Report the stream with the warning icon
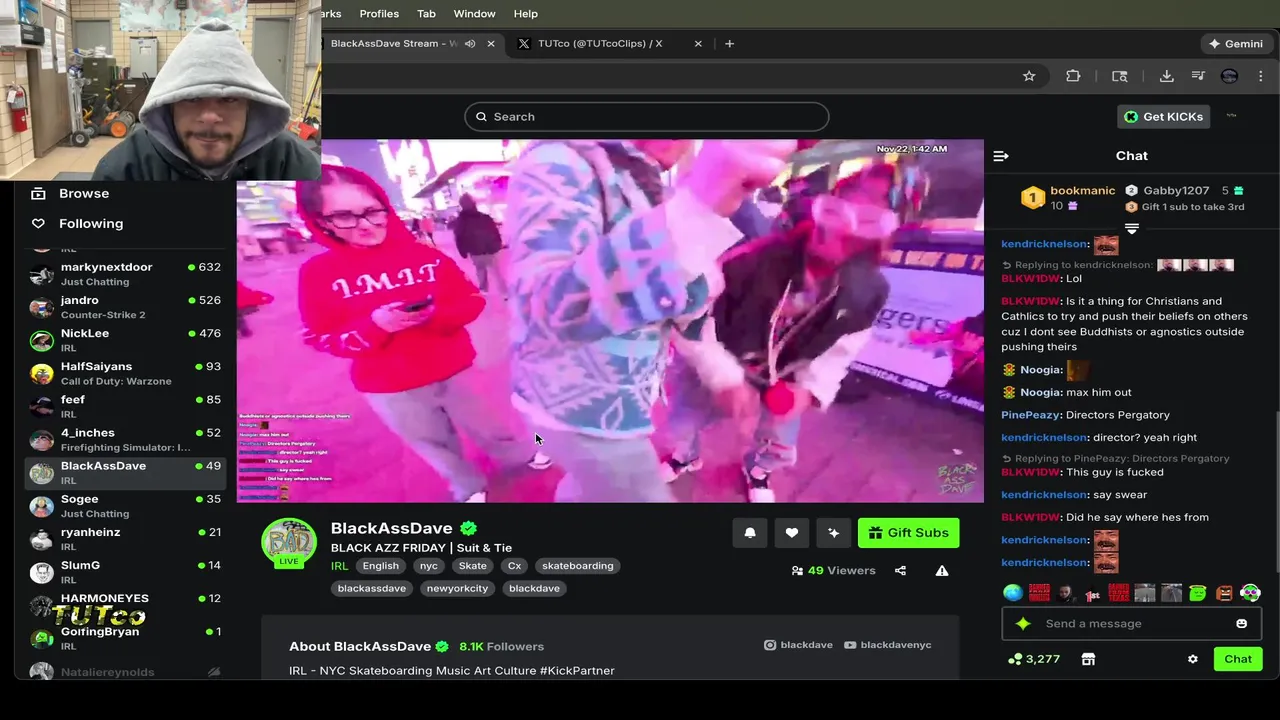This screenshot has height=720, width=1280. click(x=942, y=571)
